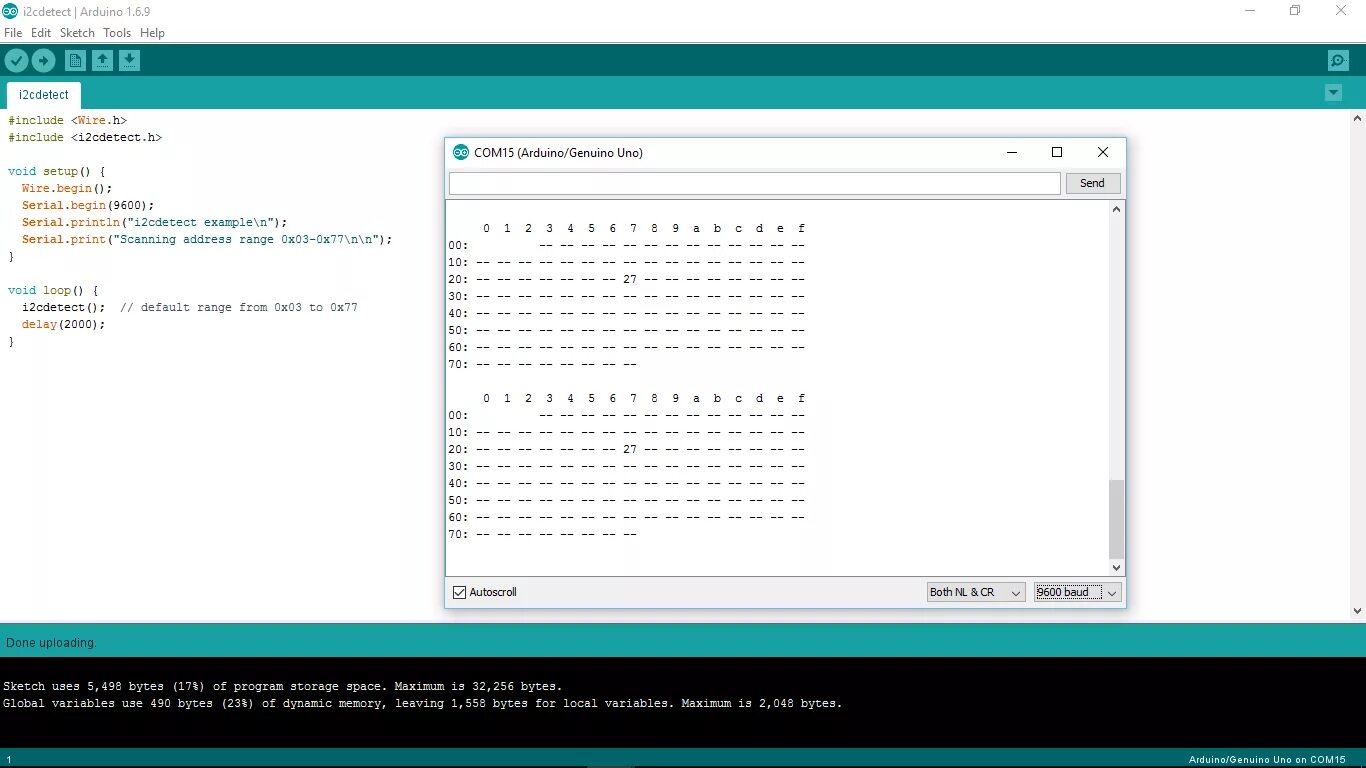Open a sketch with up-arrow icon
Viewport: 1366px width, 768px height.
[x=102, y=61]
